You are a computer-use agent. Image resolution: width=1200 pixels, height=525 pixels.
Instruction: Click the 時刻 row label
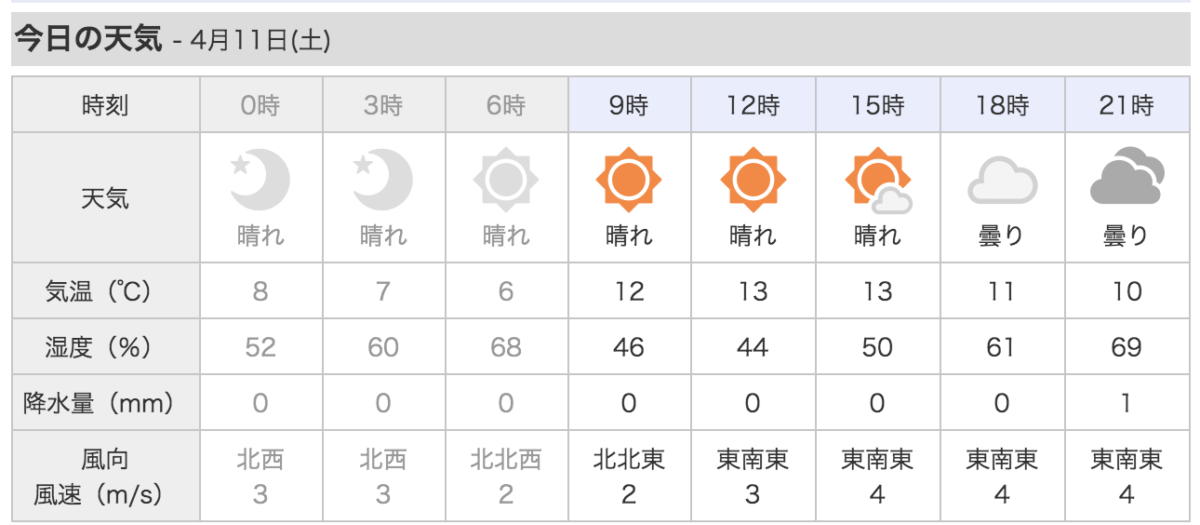[105, 105]
